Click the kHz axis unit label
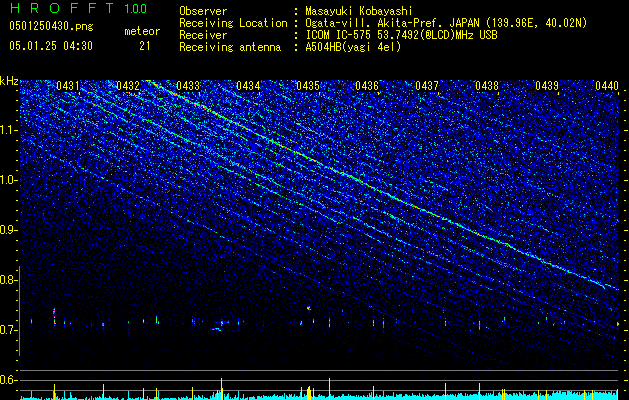The width and height of the screenshot is (629, 400). point(9,81)
